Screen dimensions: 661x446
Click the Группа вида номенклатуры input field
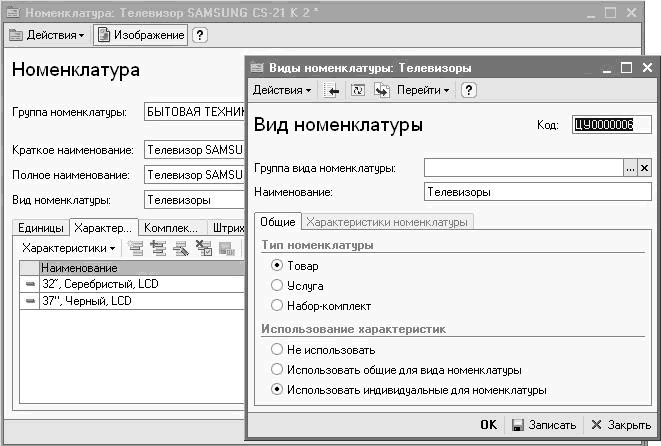pos(524,168)
